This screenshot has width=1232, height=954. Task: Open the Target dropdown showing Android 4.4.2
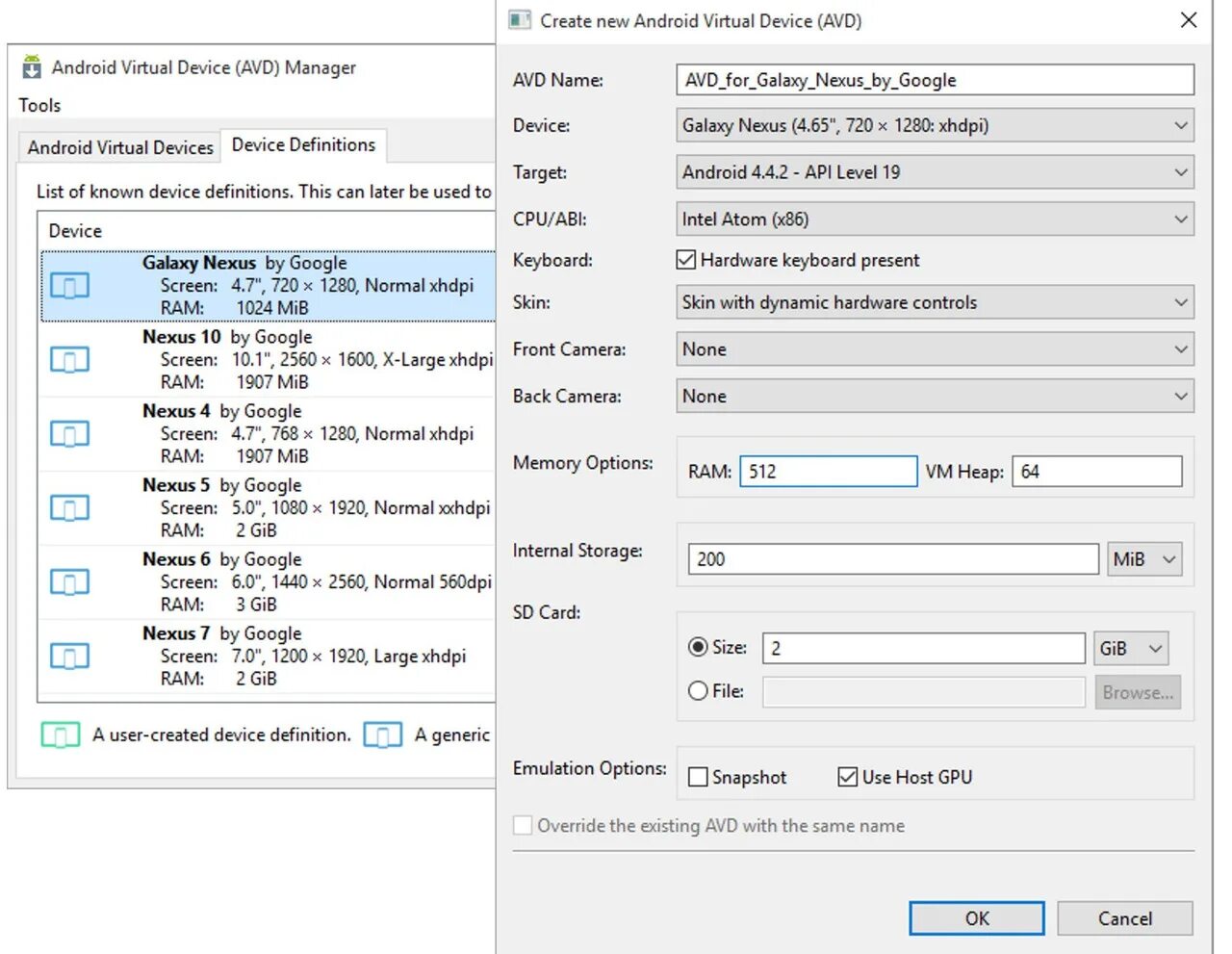click(x=936, y=172)
